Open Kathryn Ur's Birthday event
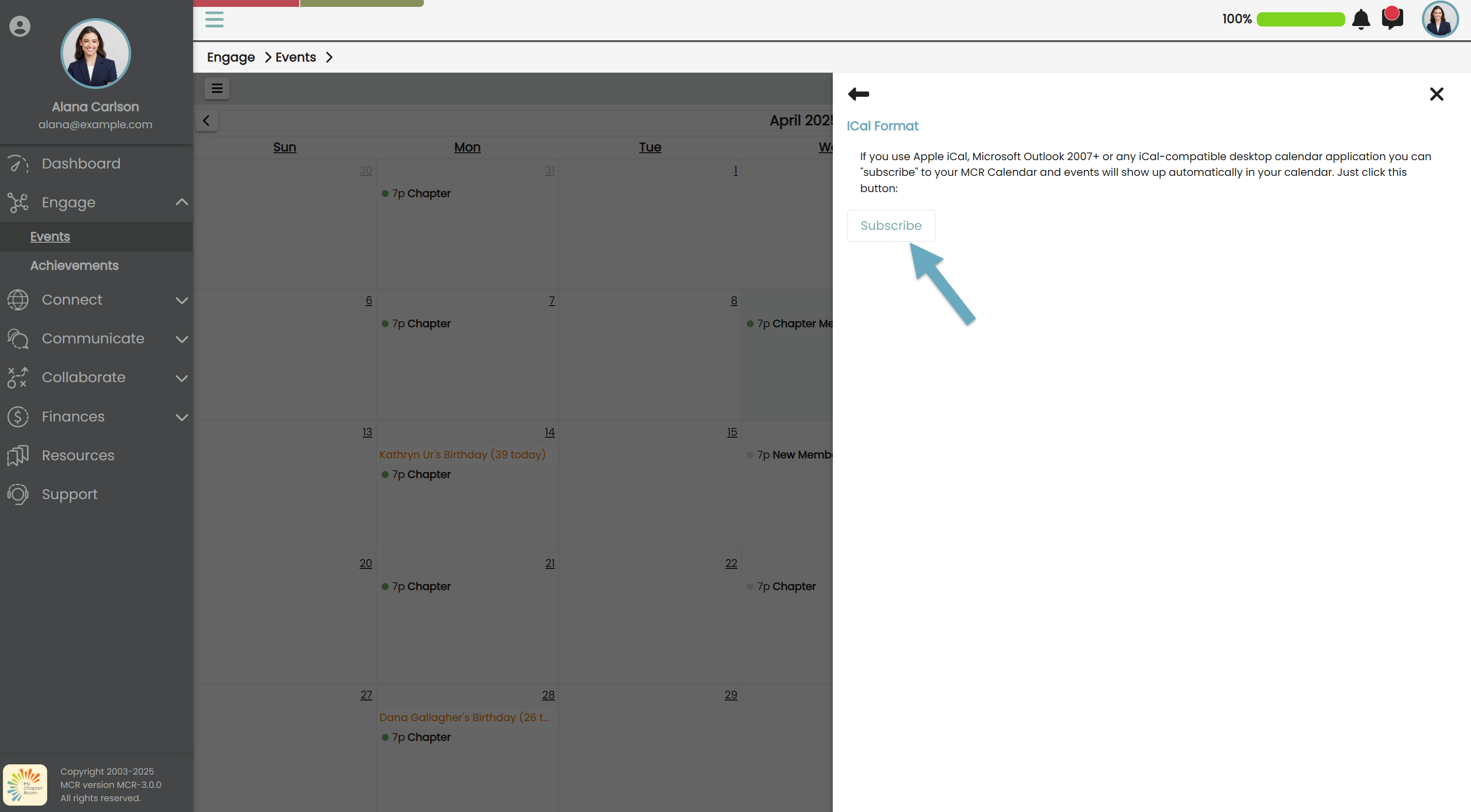Screen dimensions: 1471x812 (462, 454)
